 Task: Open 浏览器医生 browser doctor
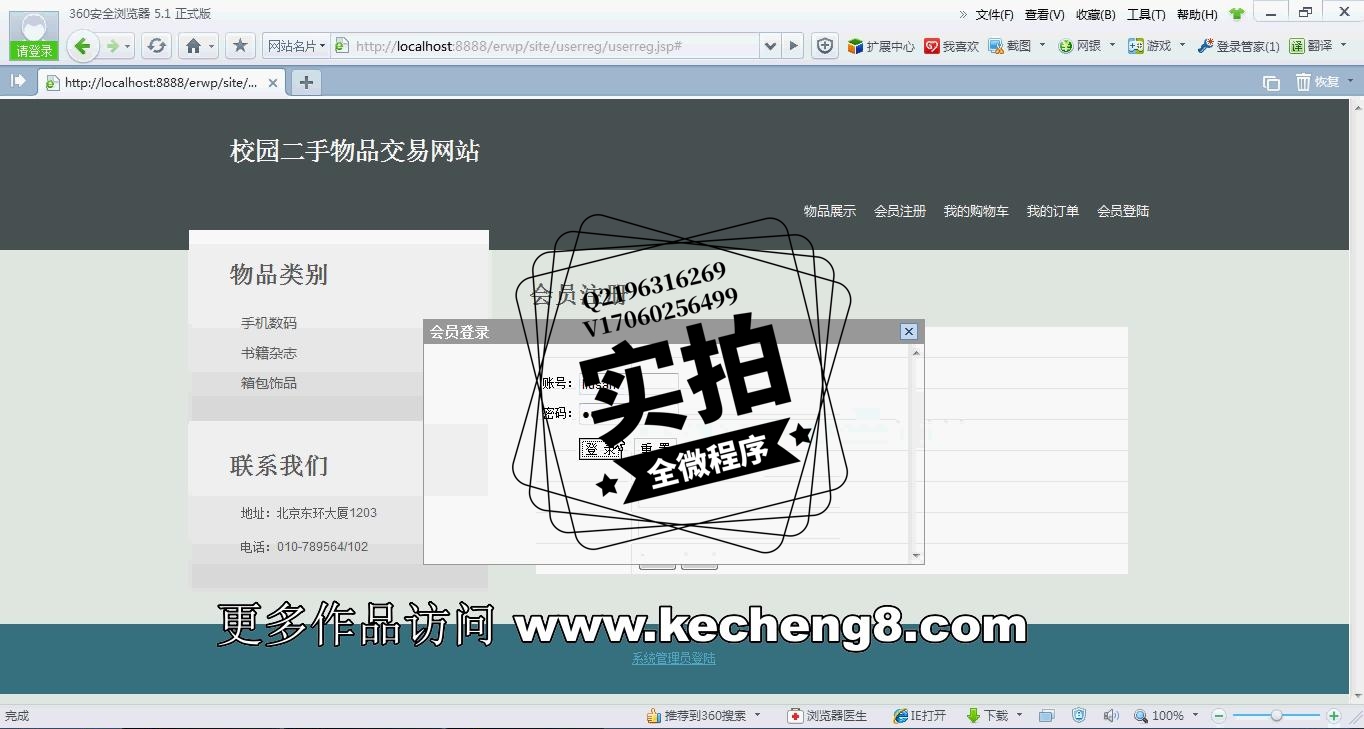[828, 716]
